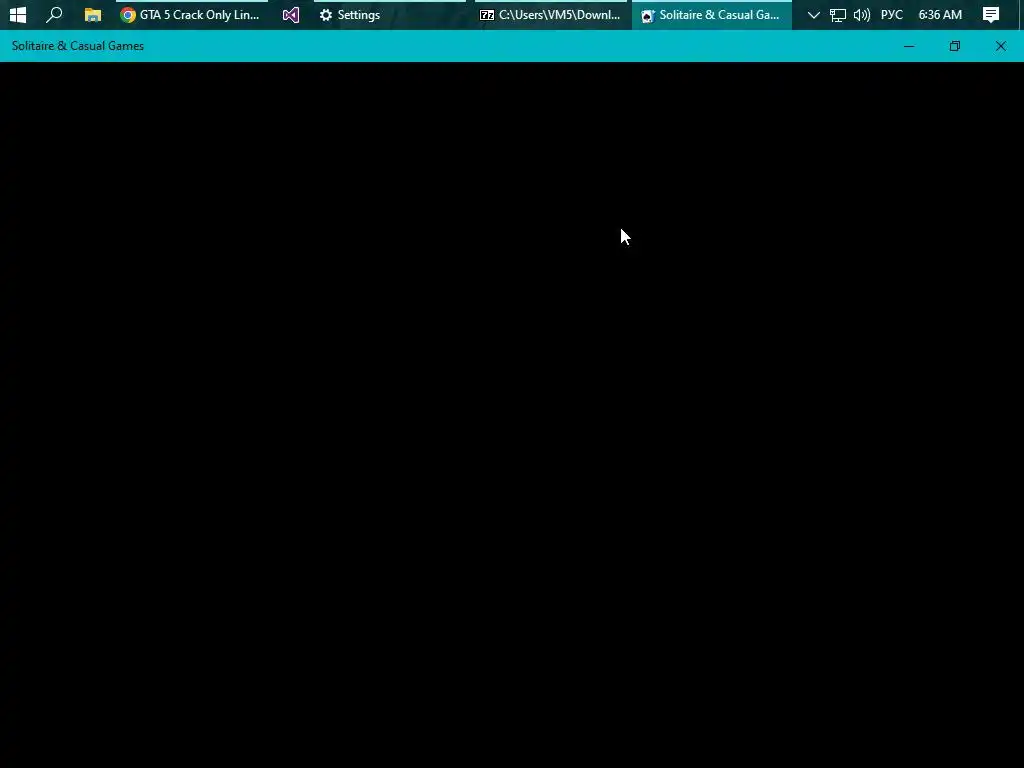Close the Solitaire & Casual Games window
Screen dimensions: 1024x768
pyautogui.click(x=1000, y=46)
